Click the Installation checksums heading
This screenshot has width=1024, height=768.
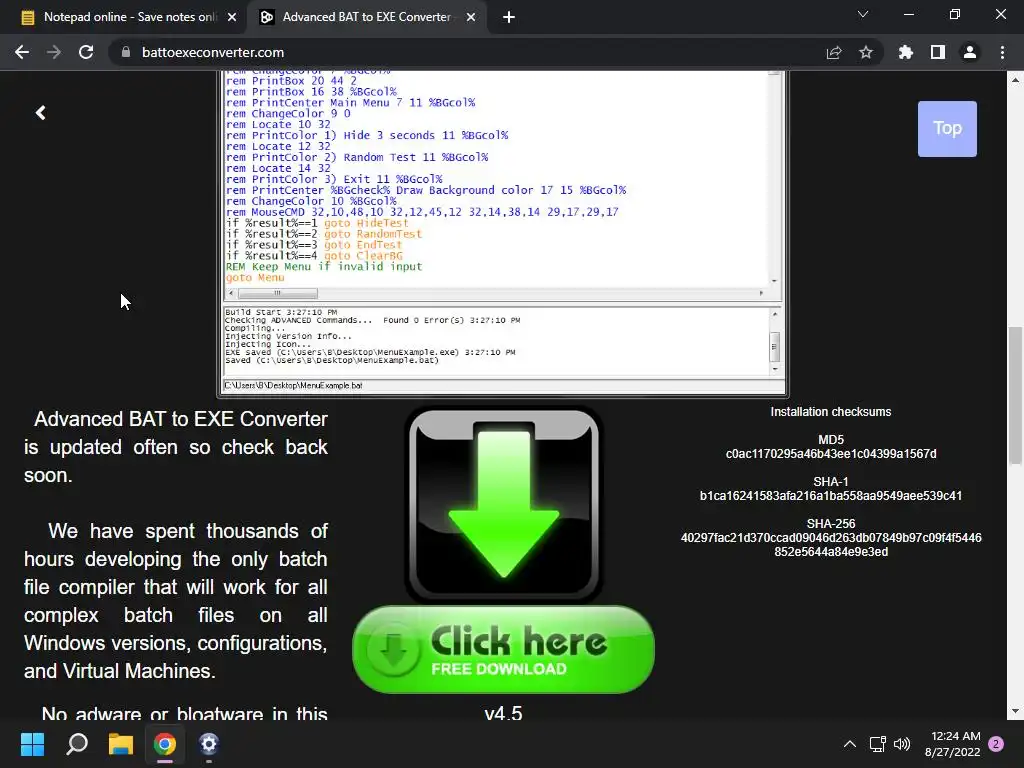point(831,412)
